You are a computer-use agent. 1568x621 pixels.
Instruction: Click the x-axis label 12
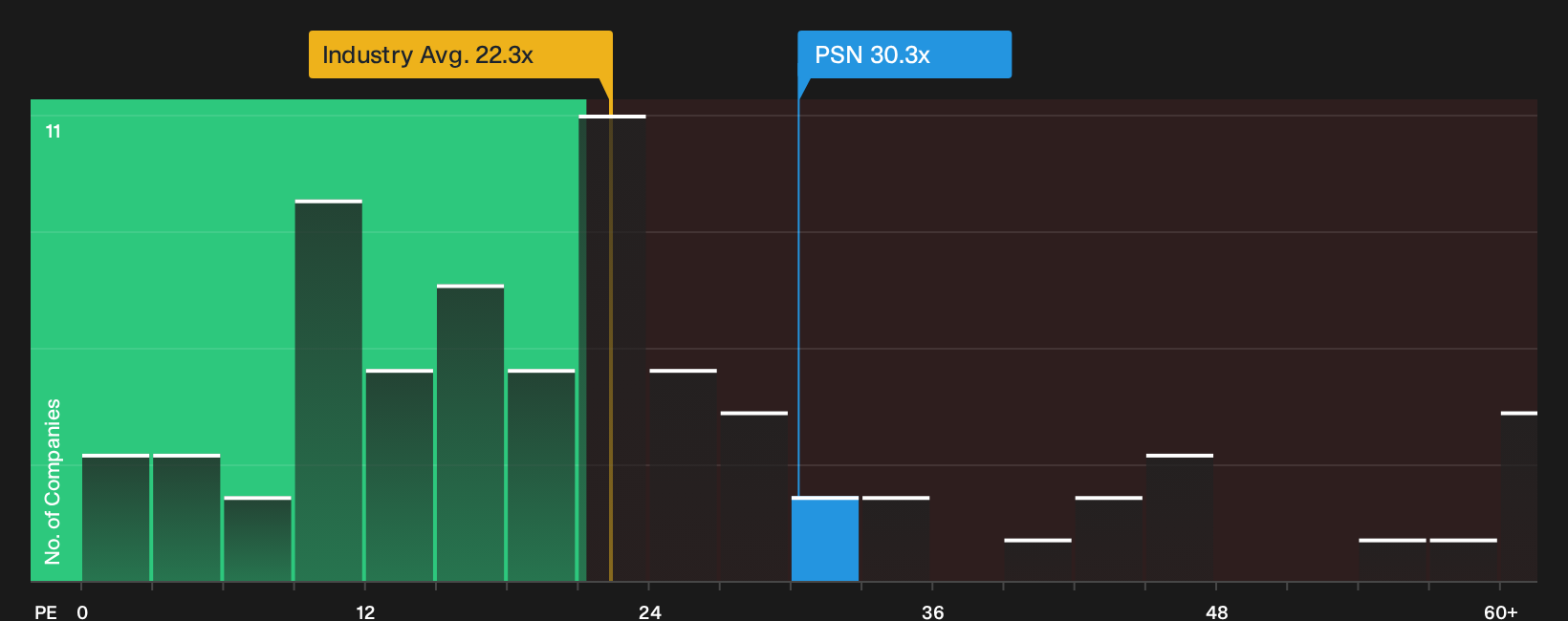pyautogui.click(x=365, y=611)
